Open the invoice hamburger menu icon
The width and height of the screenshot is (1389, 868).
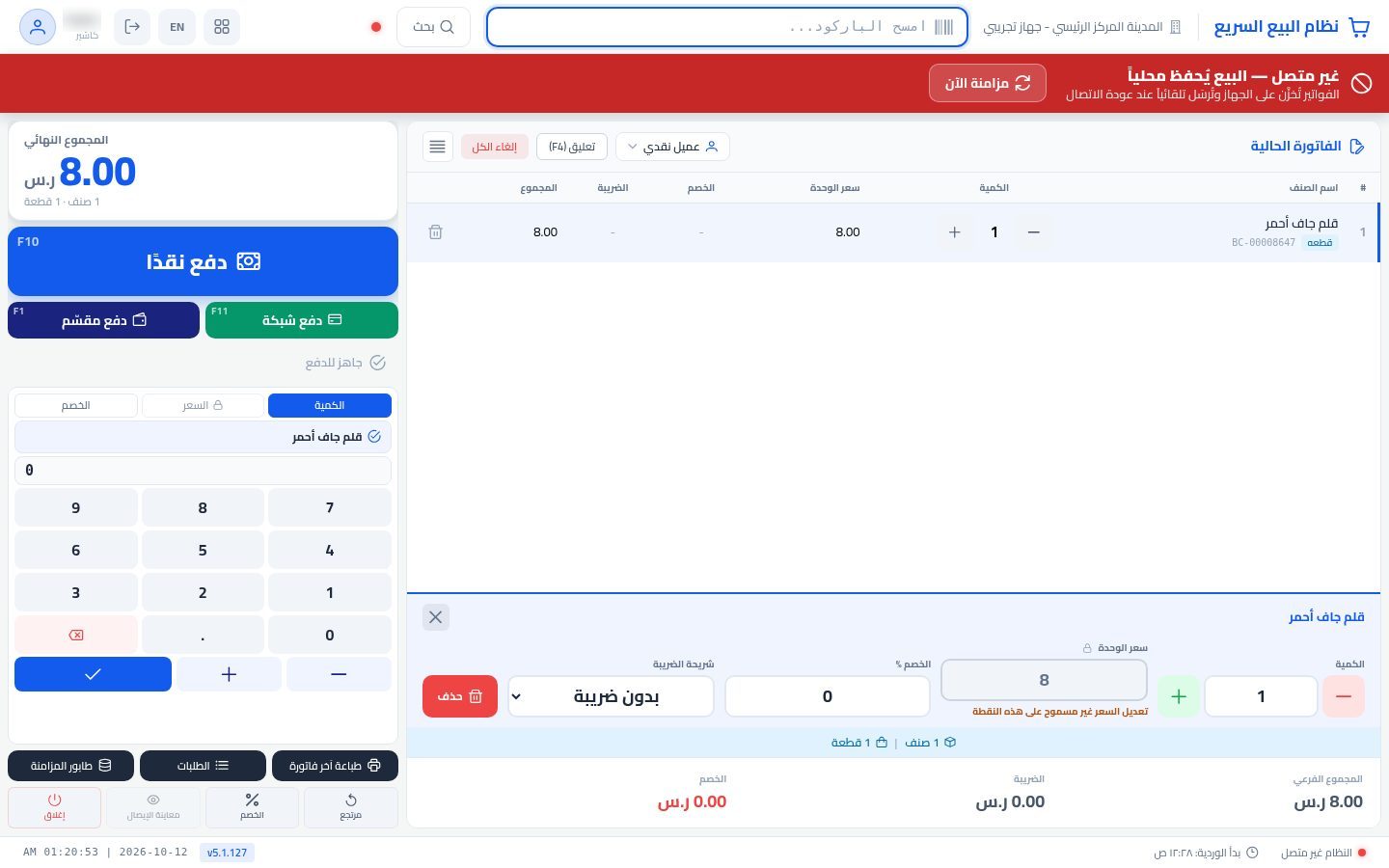tap(438, 147)
